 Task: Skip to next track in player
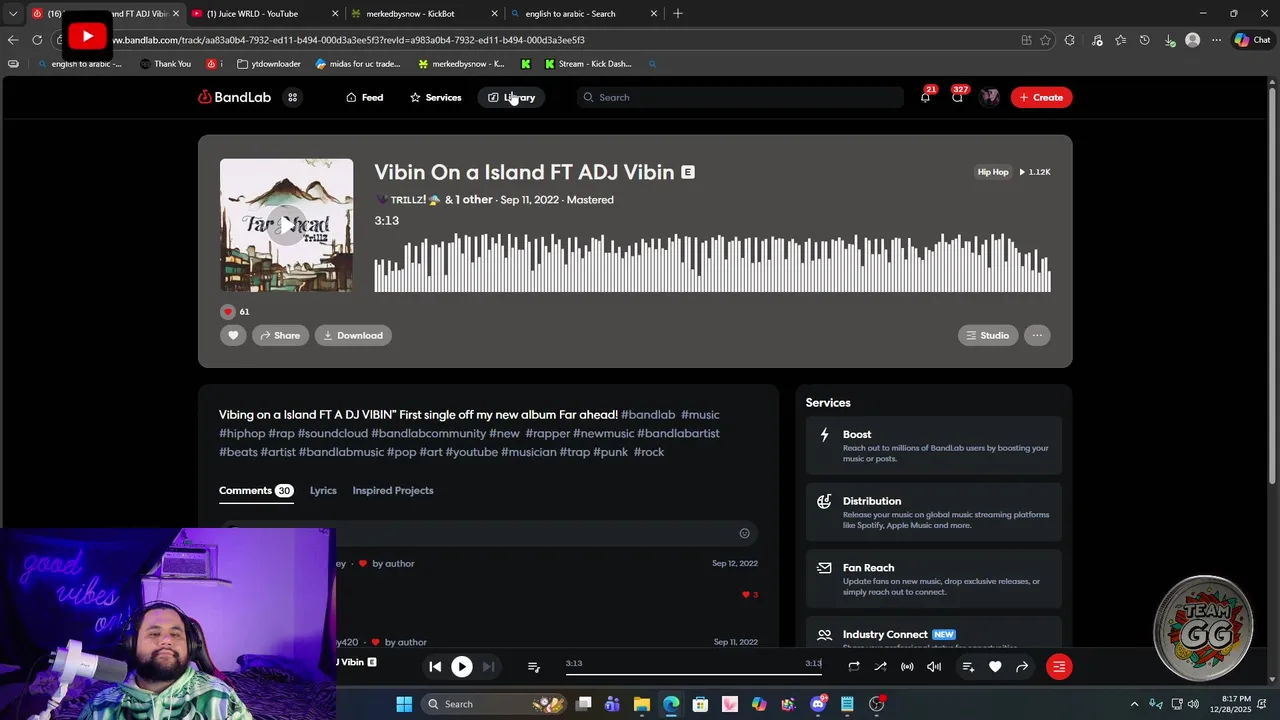[x=488, y=667]
